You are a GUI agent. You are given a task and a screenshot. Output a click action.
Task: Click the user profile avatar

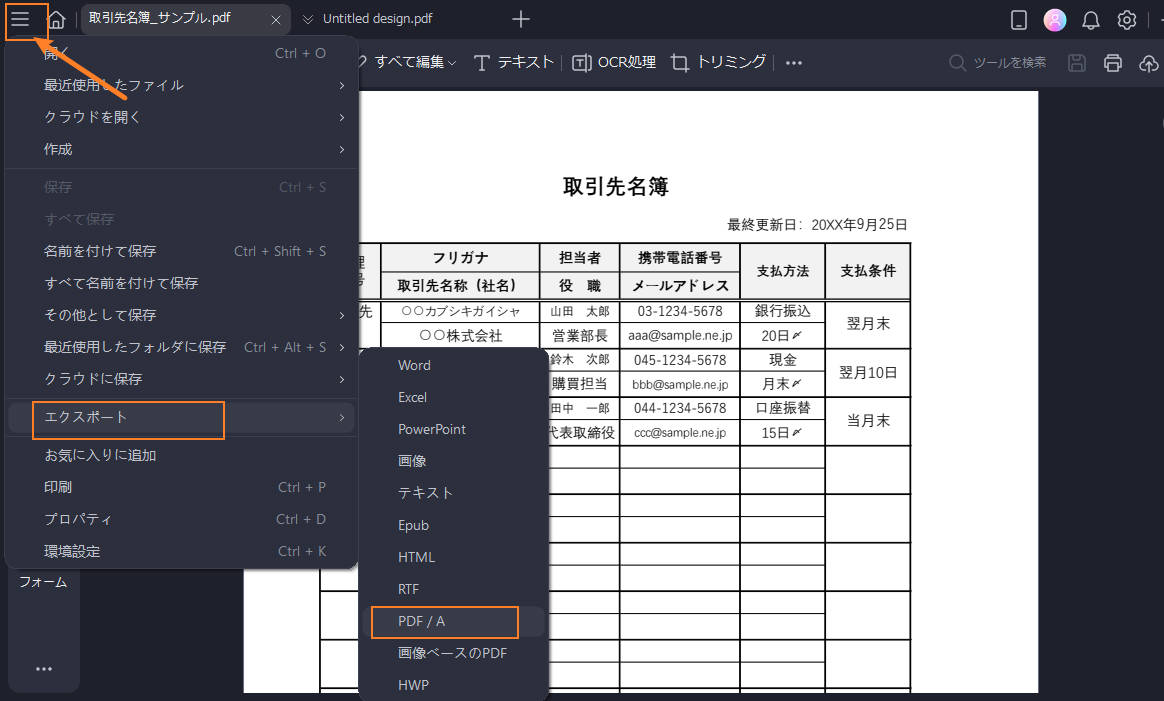pos(1055,19)
